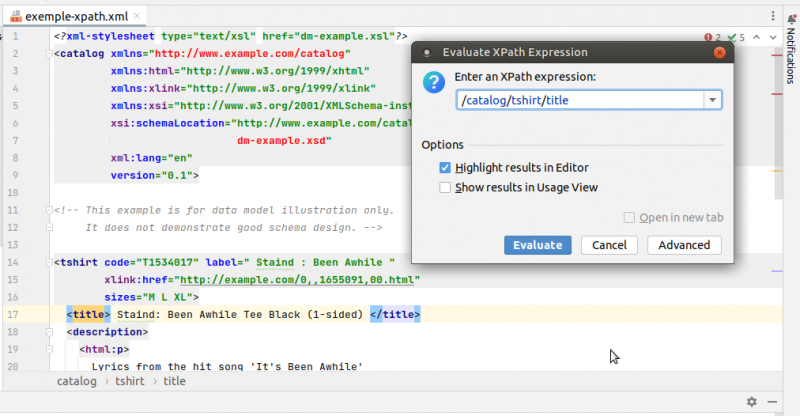Select tshirt in the breadcrumb bar
The height and width of the screenshot is (416, 800).
(x=130, y=381)
